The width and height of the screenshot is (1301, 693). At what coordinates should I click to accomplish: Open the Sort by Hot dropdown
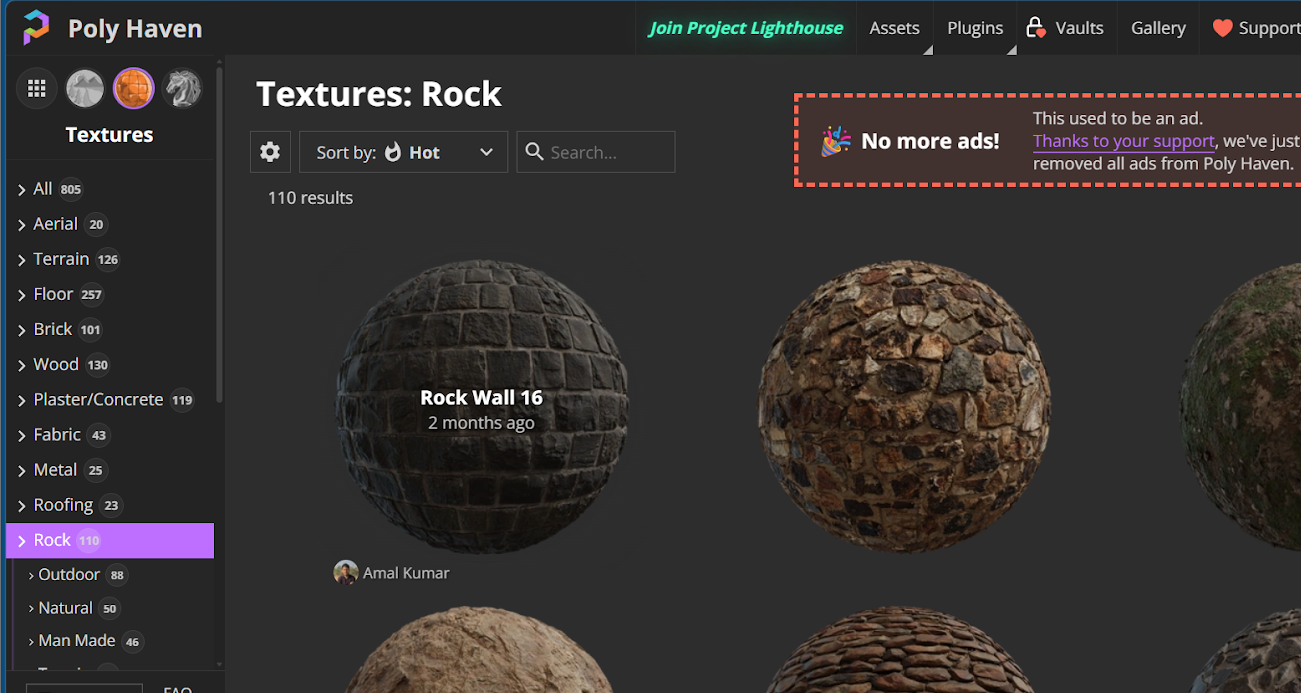coord(403,152)
